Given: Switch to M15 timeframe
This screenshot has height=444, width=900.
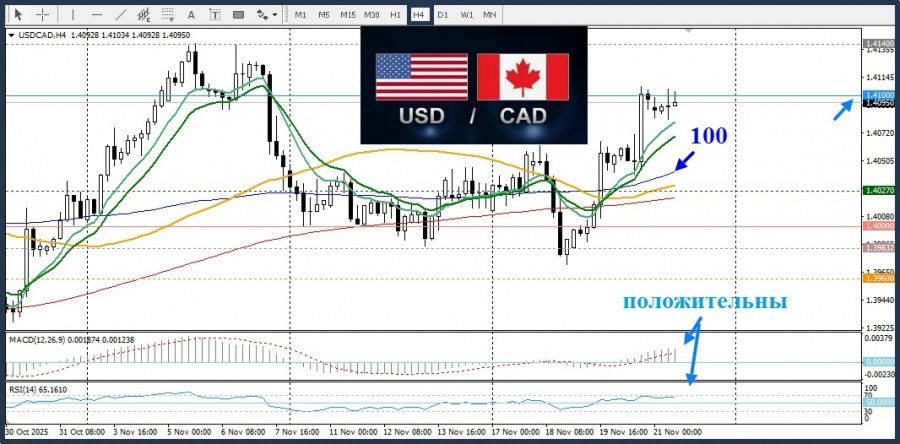Looking at the screenshot, I should point(347,15).
